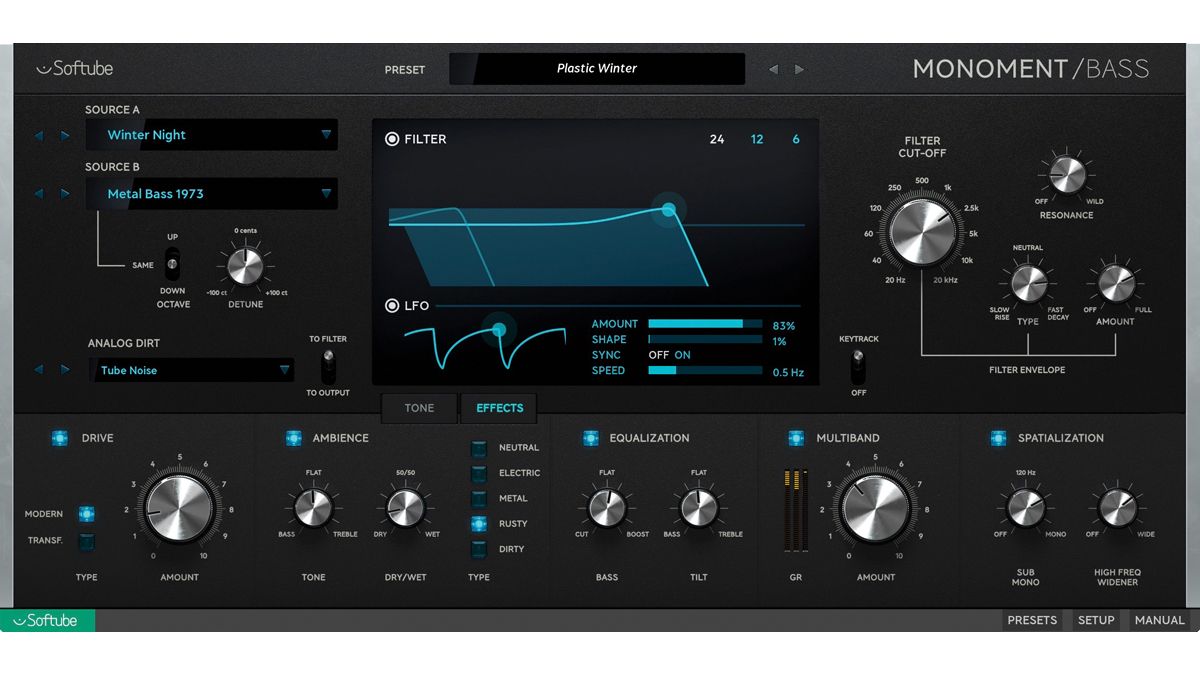The width and height of the screenshot is (1200, 675).
Task: Click the Multiband Amount knob
Action: [875, 508]
